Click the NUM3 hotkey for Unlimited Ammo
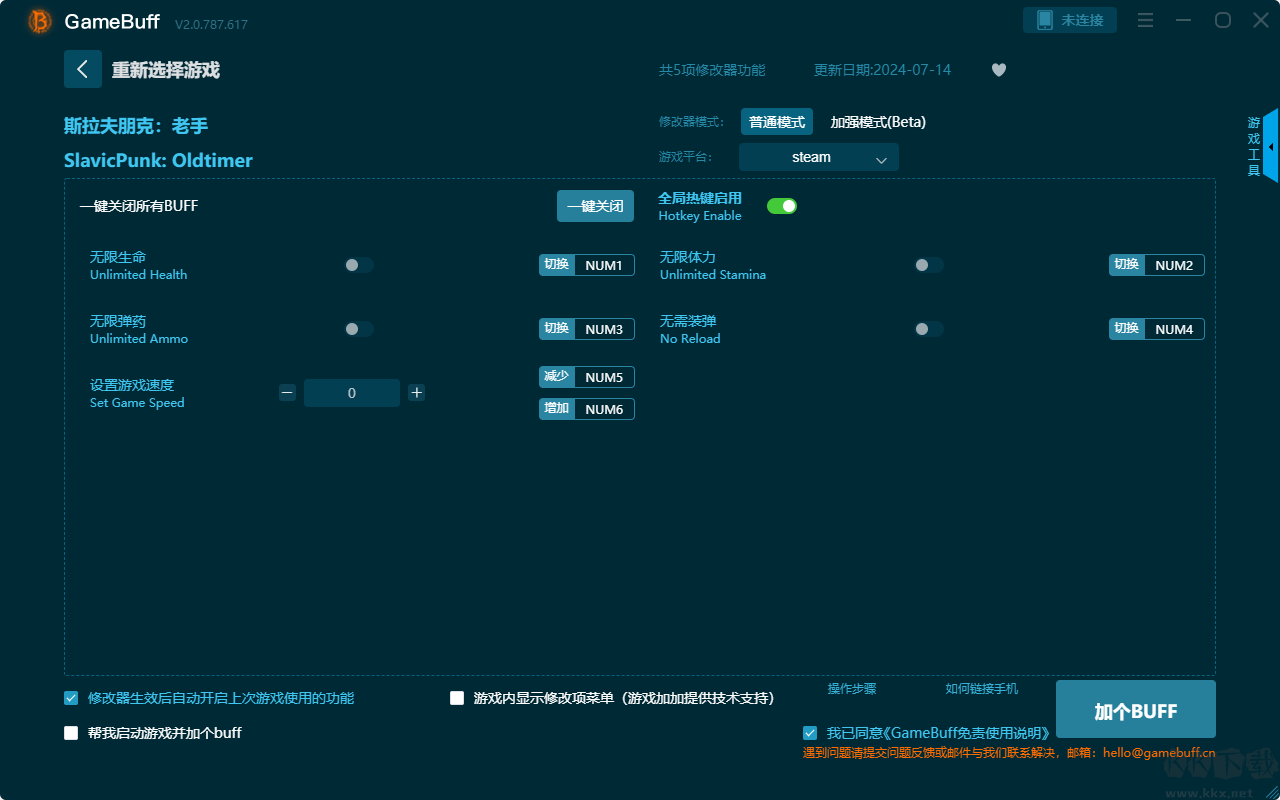 coord(604,329)
